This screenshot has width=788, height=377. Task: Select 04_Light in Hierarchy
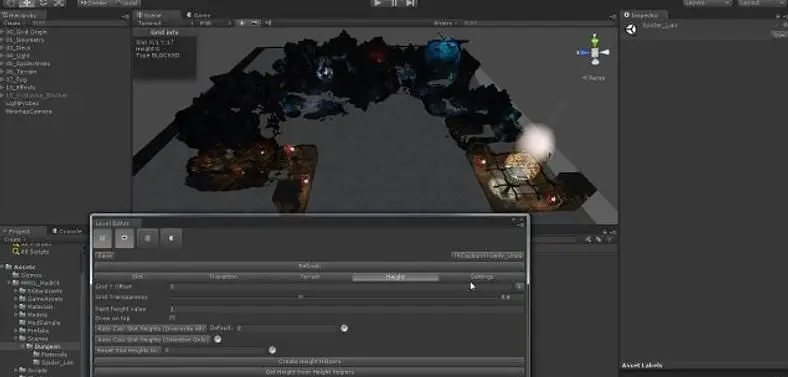(x=19, y=56)
